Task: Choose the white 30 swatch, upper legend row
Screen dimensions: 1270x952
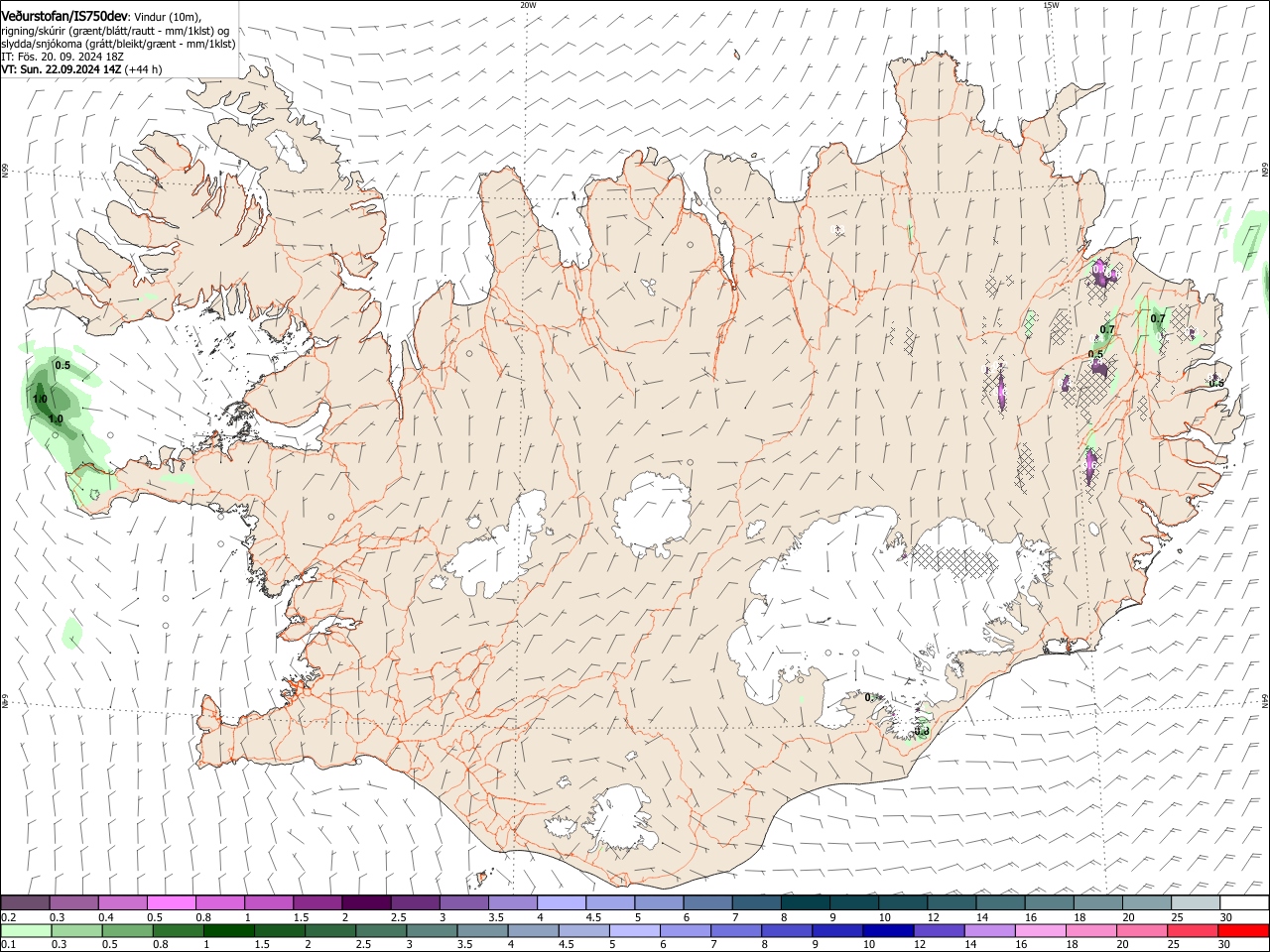Action: pos(1244,902)
